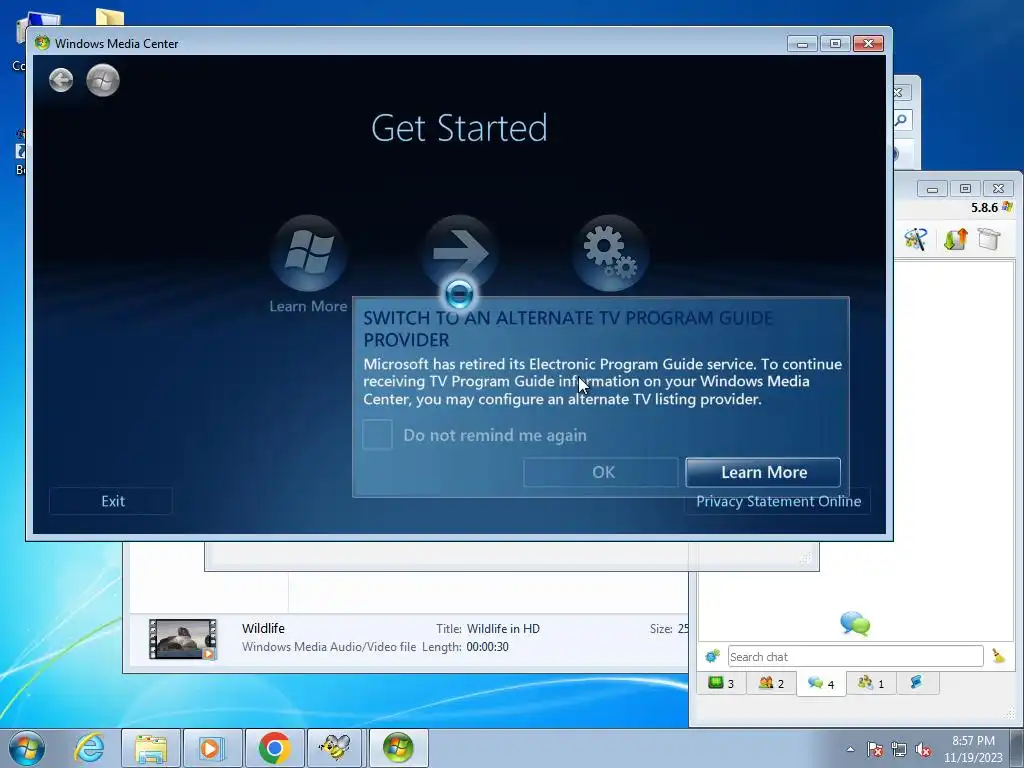Click the gear icon left of Search chat

(712, 656)
